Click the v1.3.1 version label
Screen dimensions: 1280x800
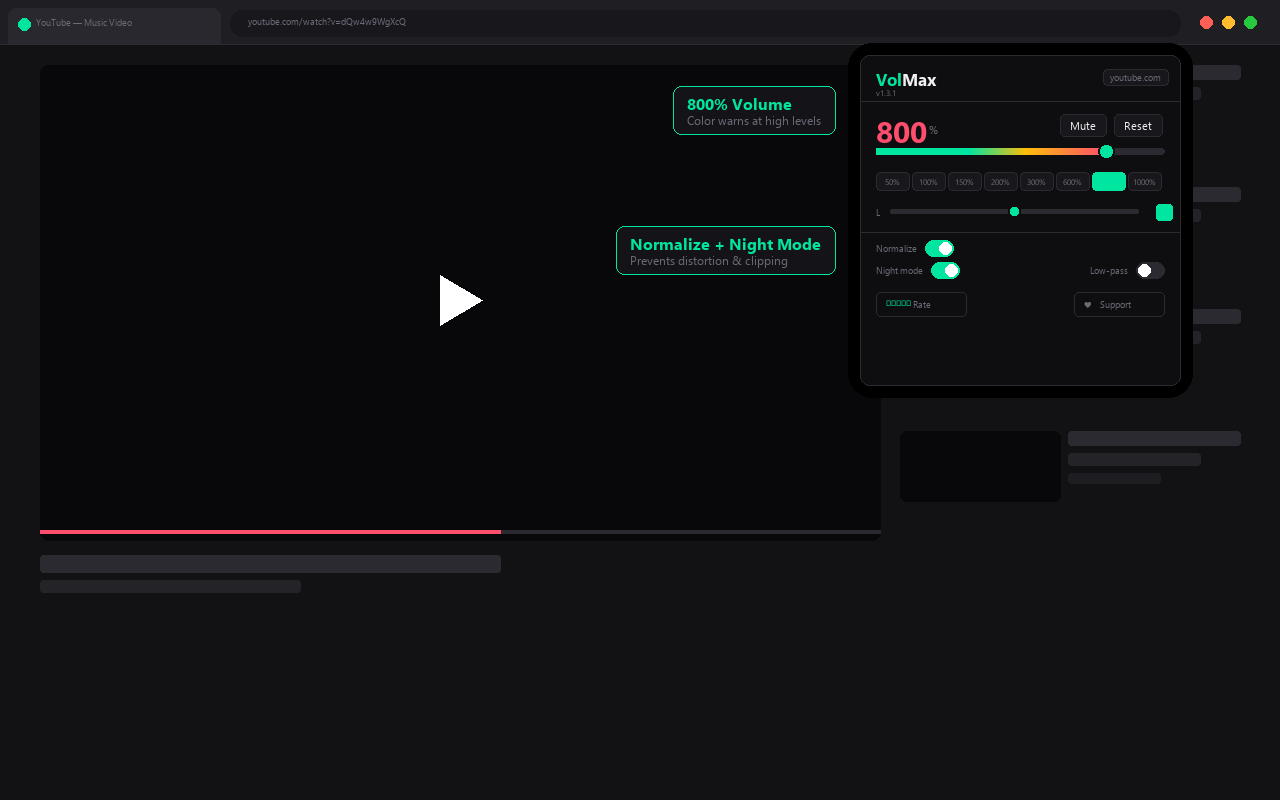click(886, 94)
